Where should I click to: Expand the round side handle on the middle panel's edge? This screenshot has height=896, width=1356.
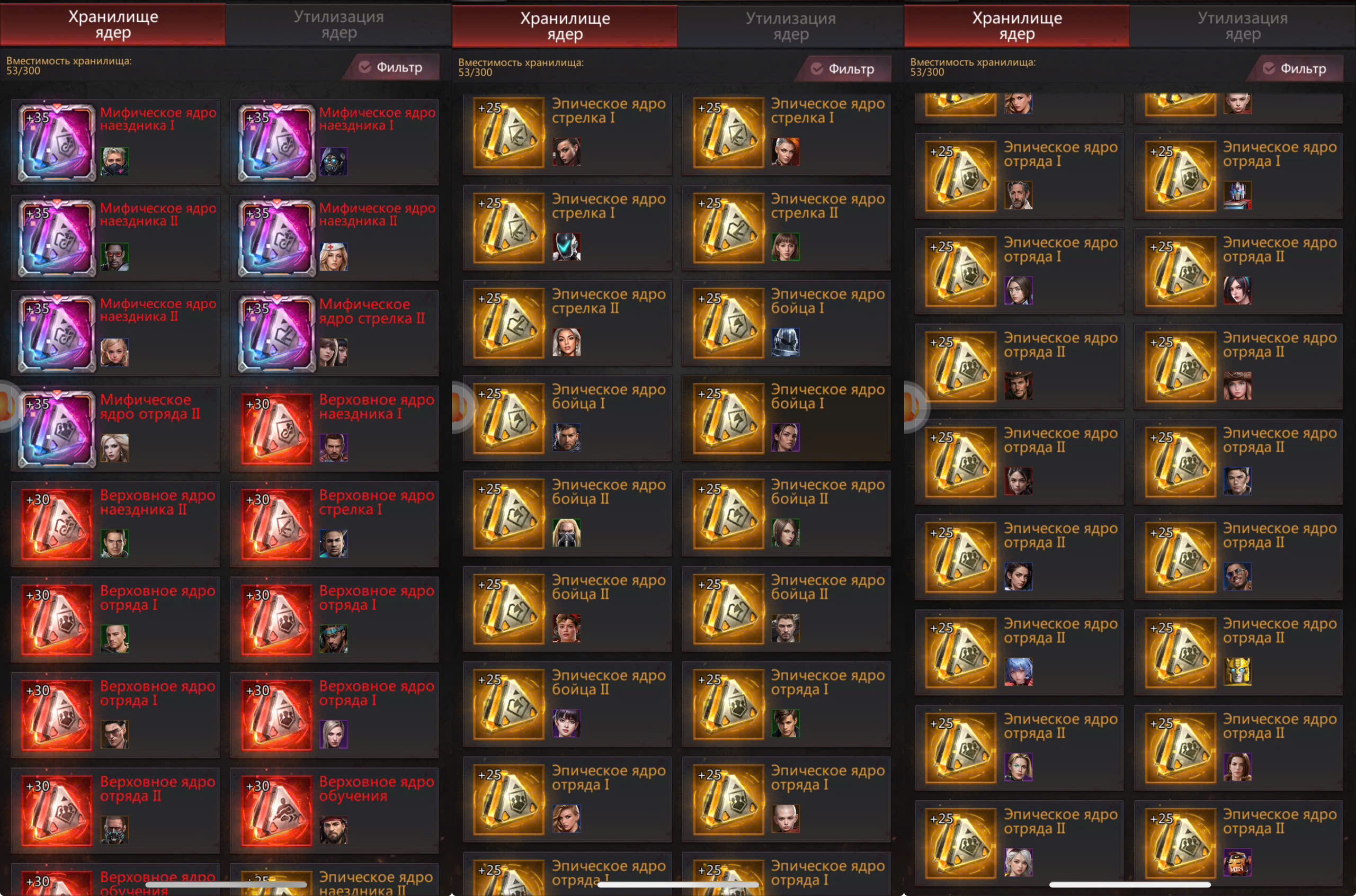pos(462,407)
